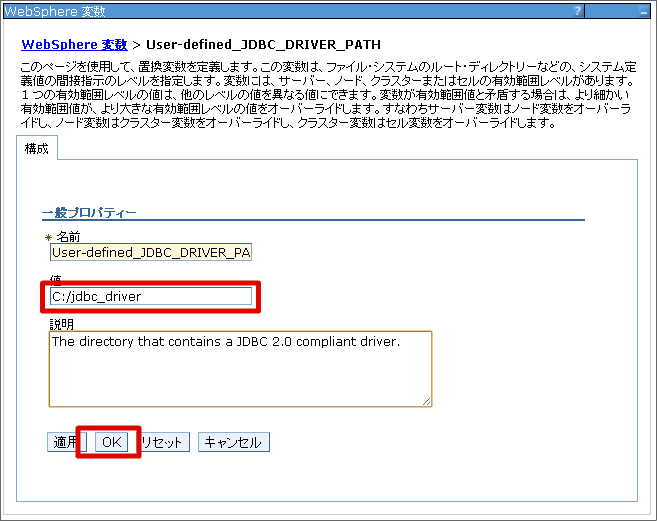The height and width of the screenshot is (521, 657).
Task: Click the description text area resize grip
Action: pos(427,401)
